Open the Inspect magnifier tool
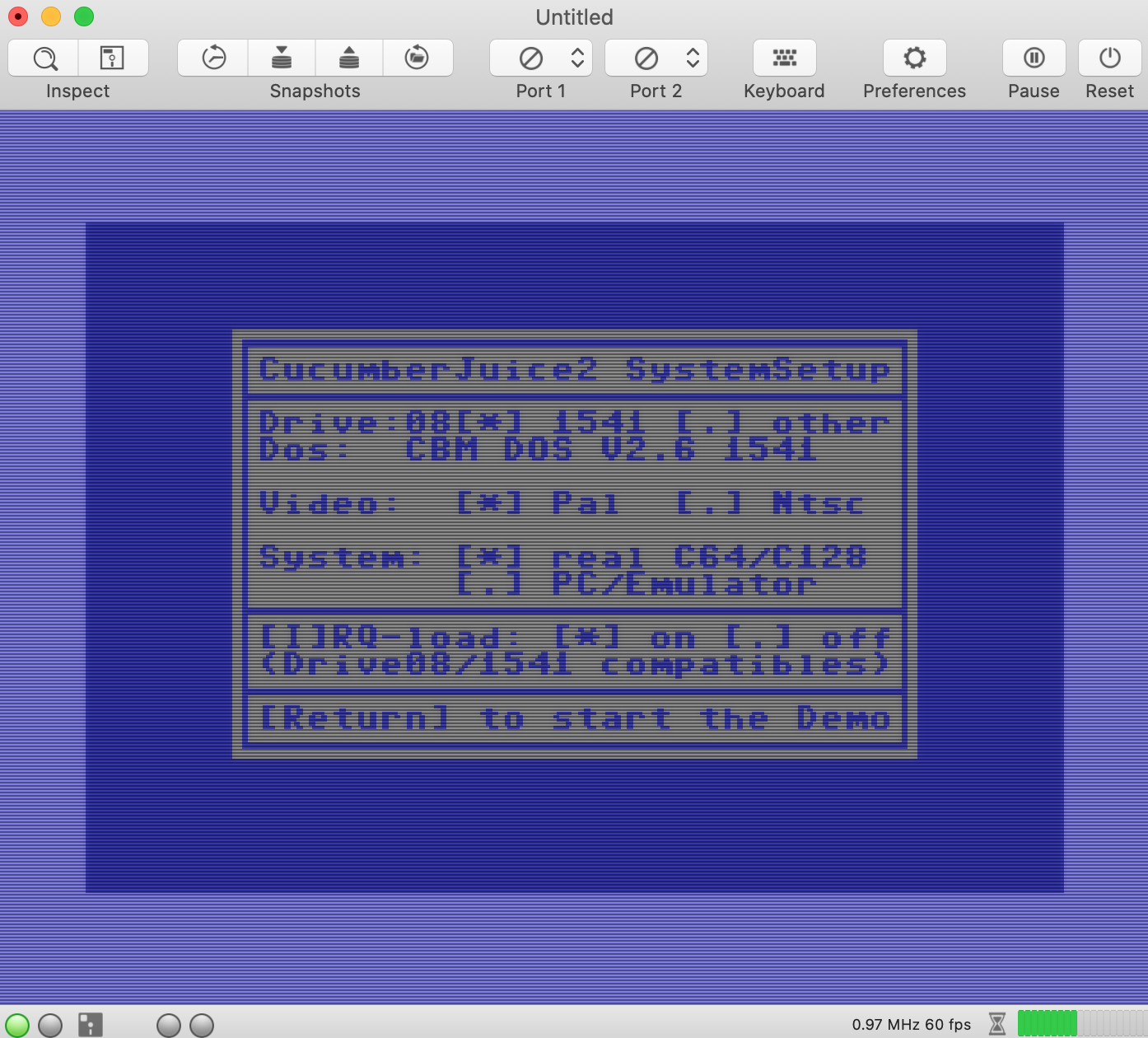Viewport: 1148px width, 1038px height. pyautogui.click(x=44, y=58)
